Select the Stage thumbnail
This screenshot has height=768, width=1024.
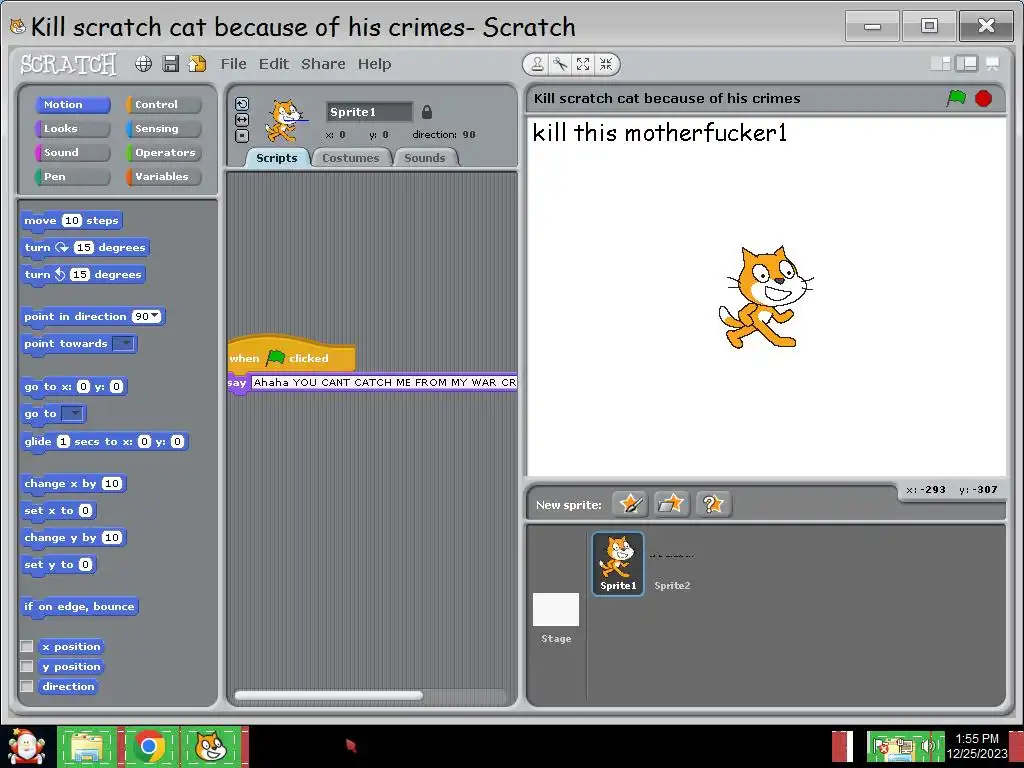tap(556, 618)
